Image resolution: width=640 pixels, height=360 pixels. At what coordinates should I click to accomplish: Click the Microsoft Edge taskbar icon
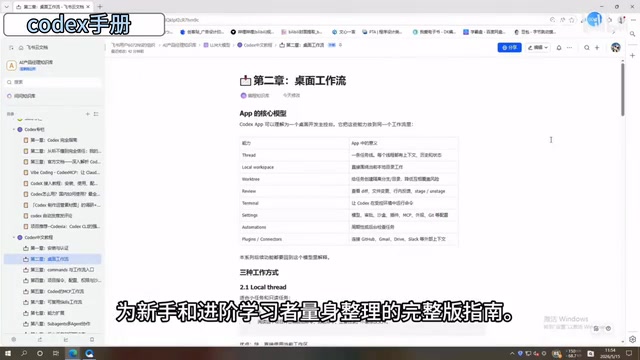73,353
